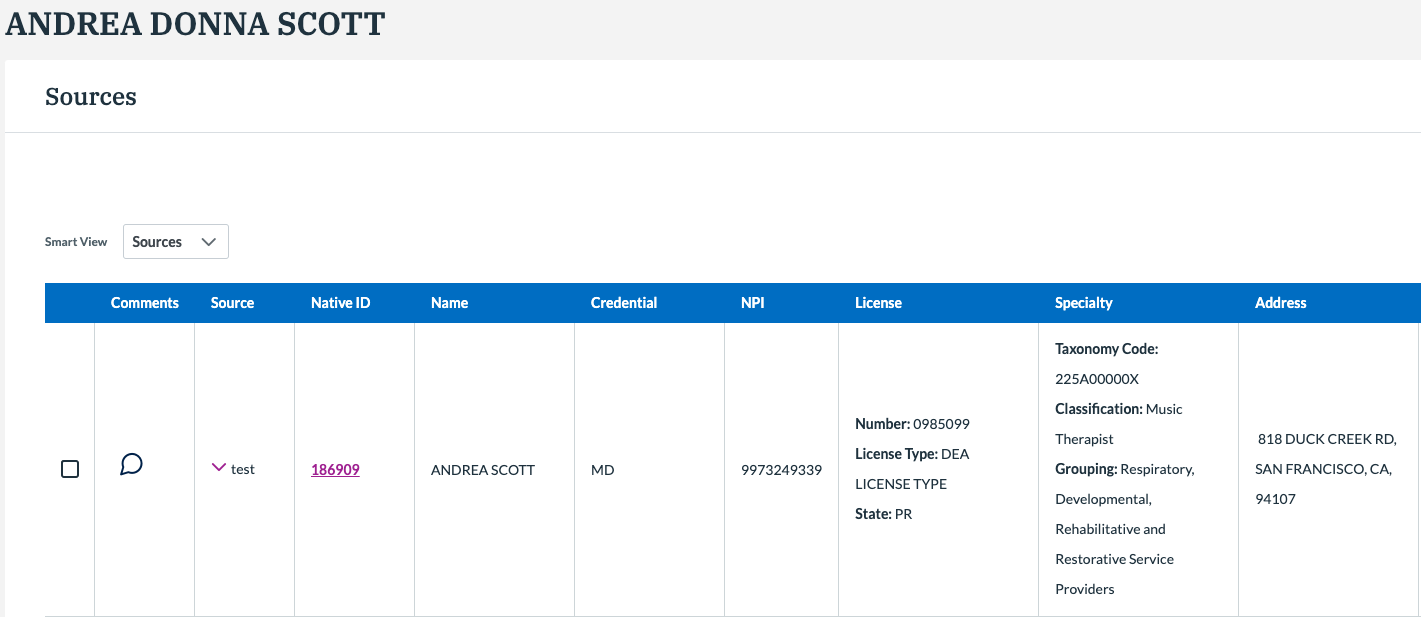The image size is (1421, 617).
Task: Sort by the Name column header
Action: (449, 303)
